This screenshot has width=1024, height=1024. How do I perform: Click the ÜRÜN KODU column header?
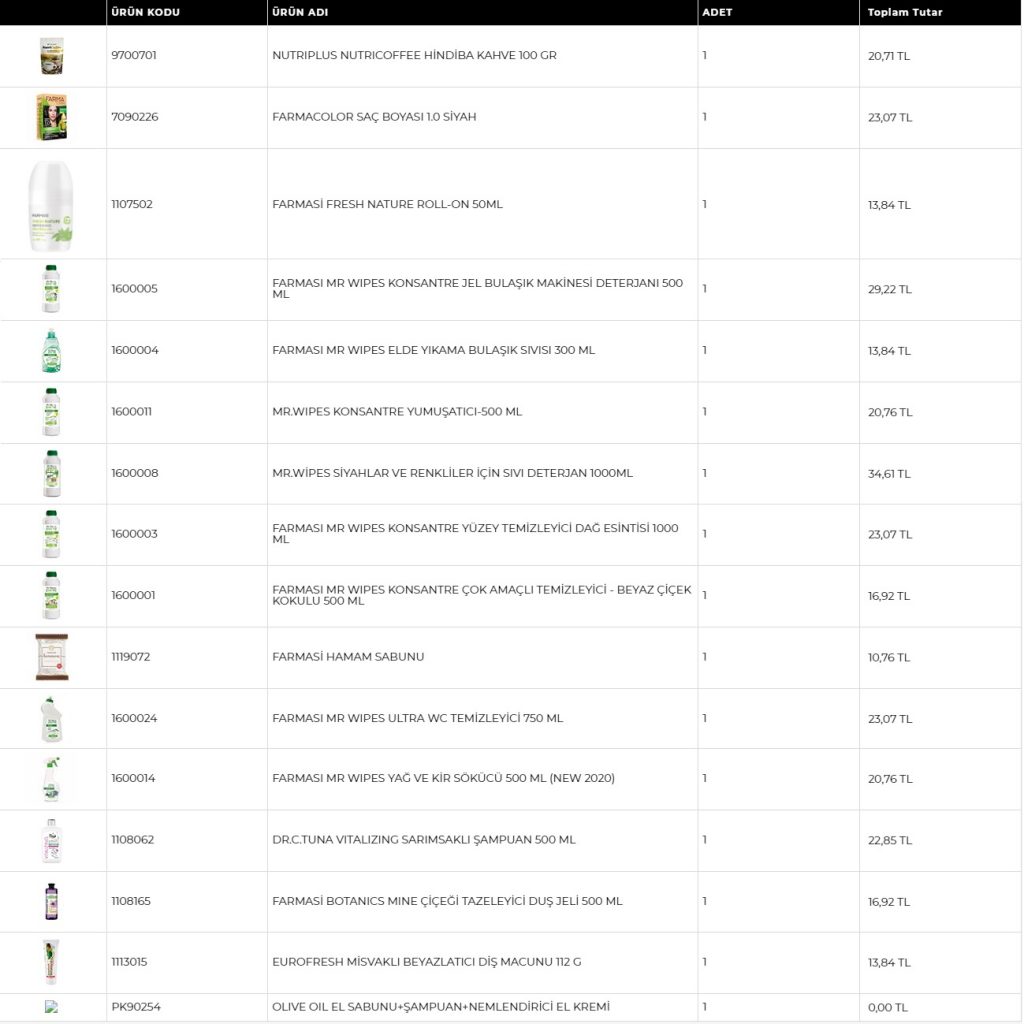tap(146, 12)
